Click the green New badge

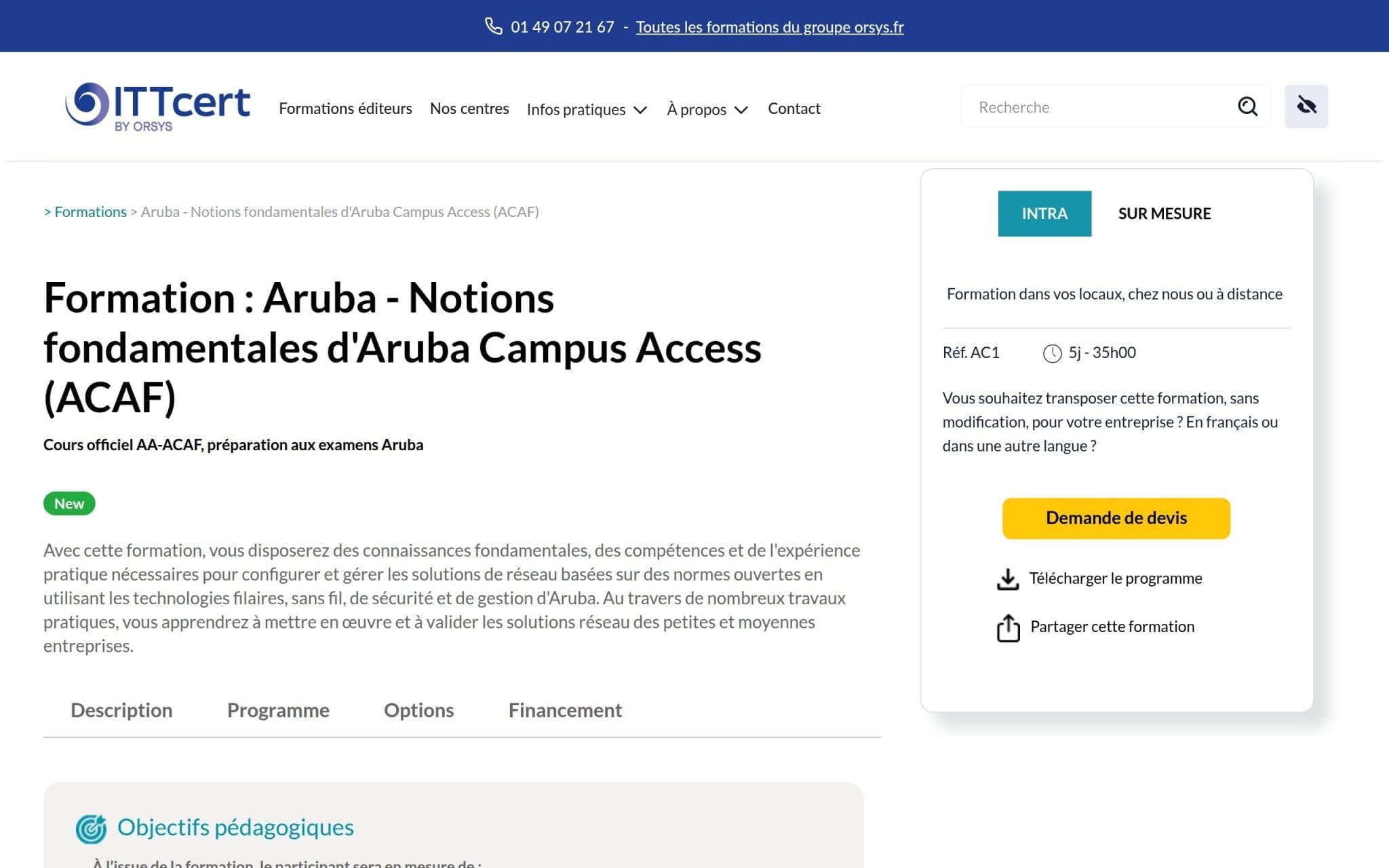click(69, 504)
